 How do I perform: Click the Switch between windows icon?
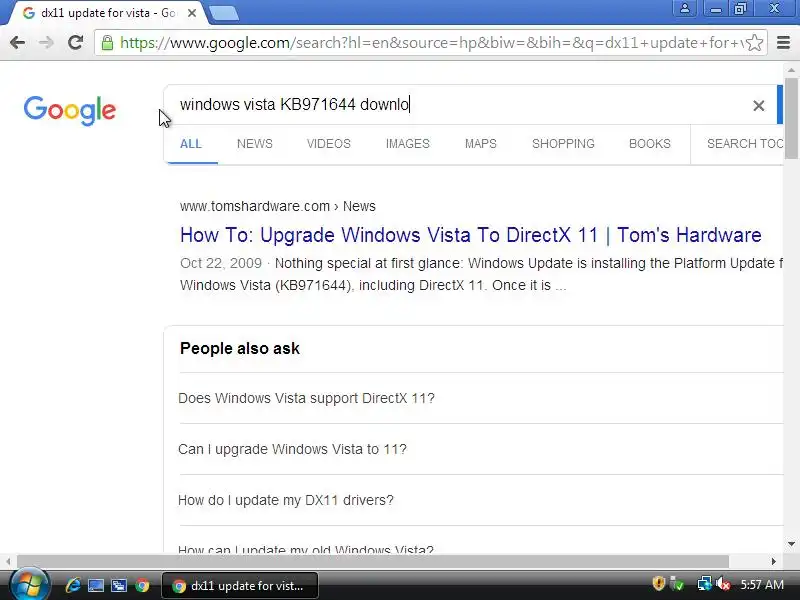pos(119,585)
